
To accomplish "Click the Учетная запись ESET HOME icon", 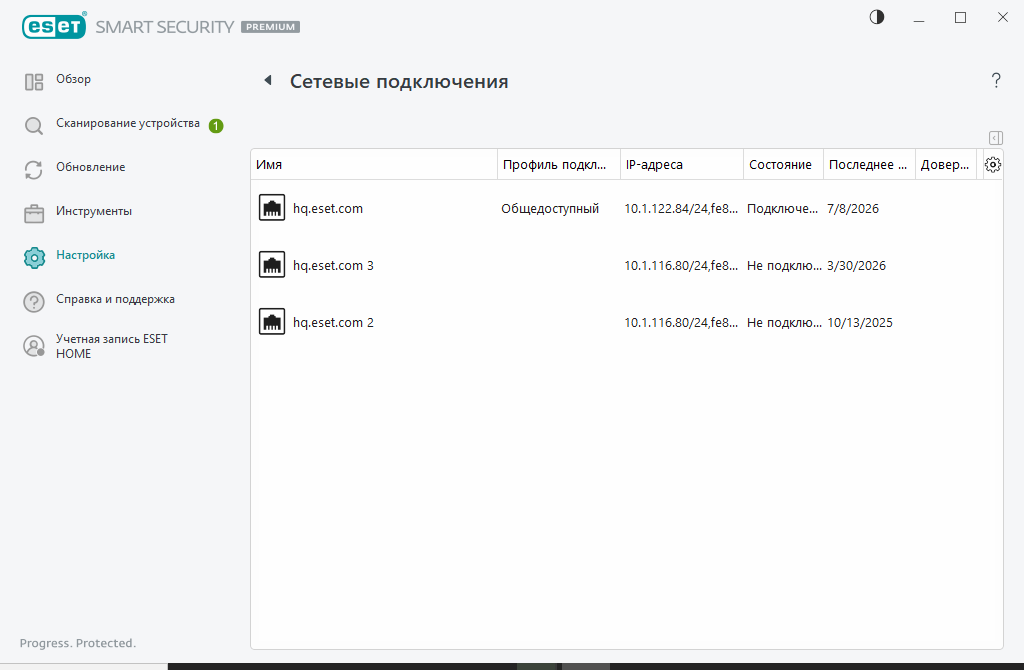I will coord(34,346).
